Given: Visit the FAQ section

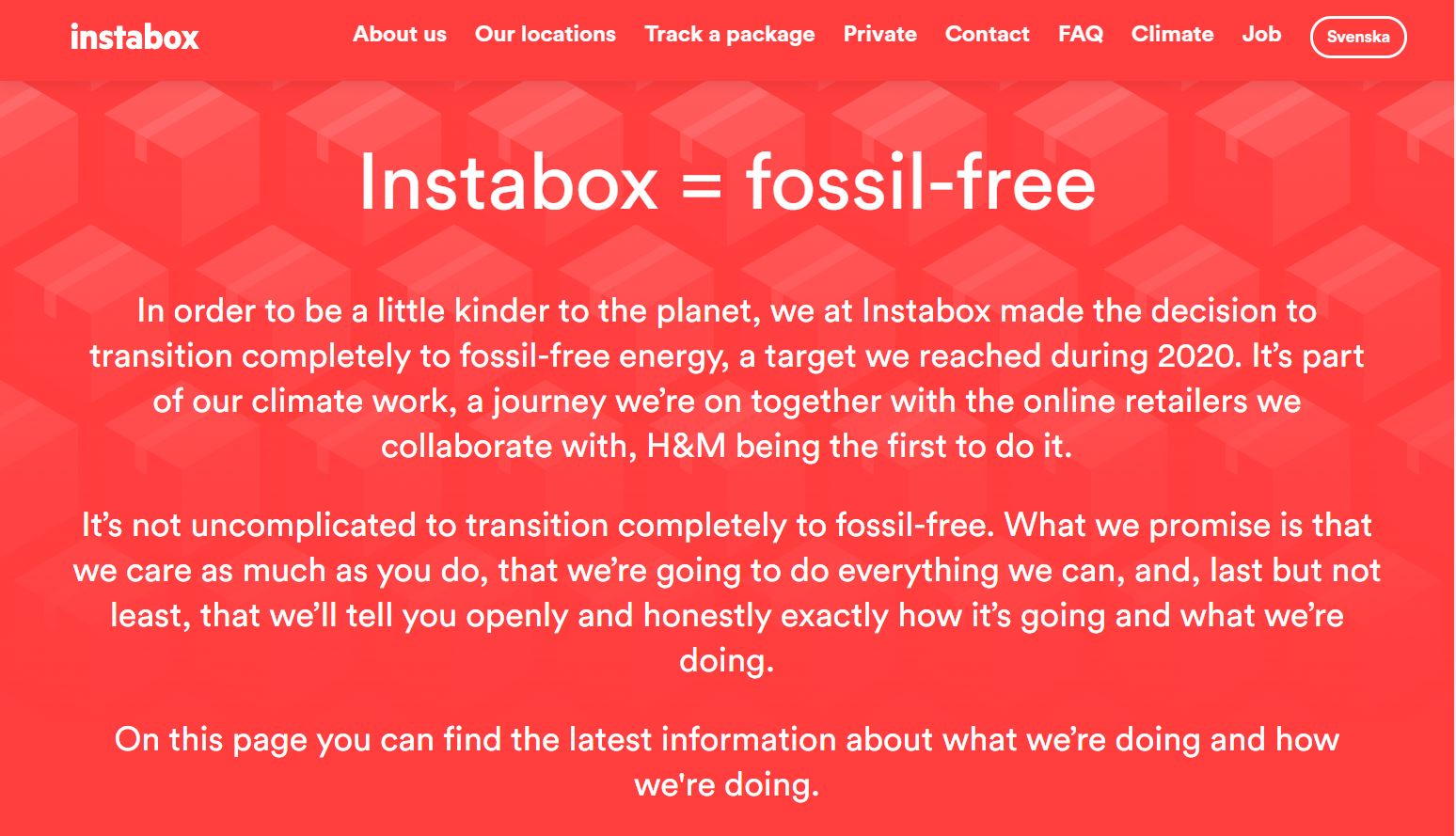Looking at the screenshot, I should pyautogui.click(x=1081, y=34).
